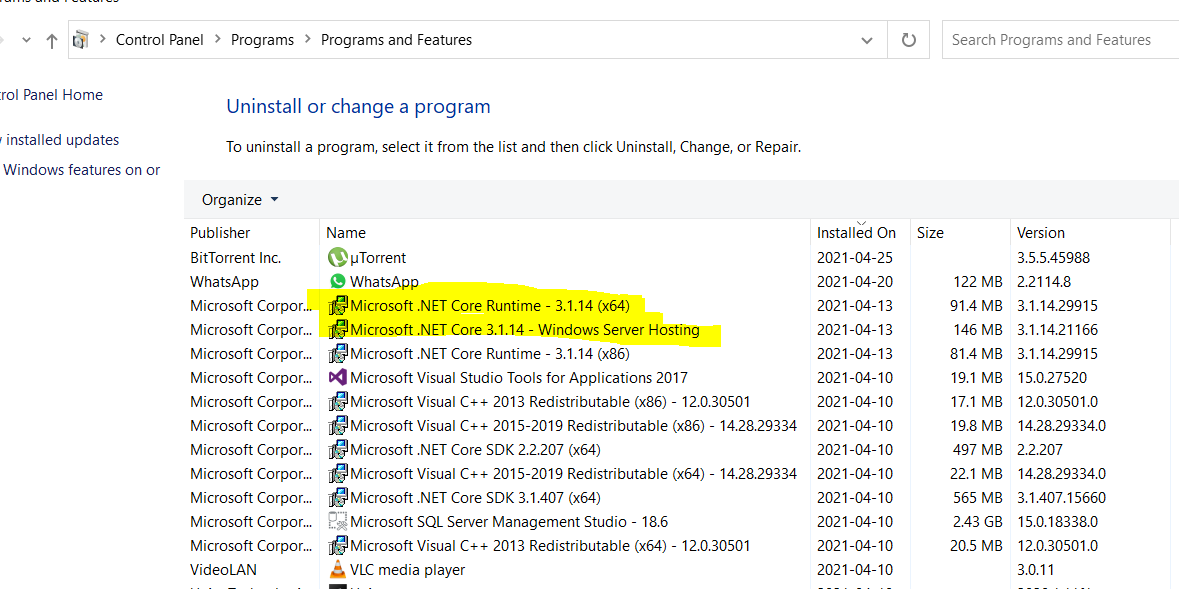
Task: Expand the chevron after Control Panel breadcrumb
Action: (217, 40)
